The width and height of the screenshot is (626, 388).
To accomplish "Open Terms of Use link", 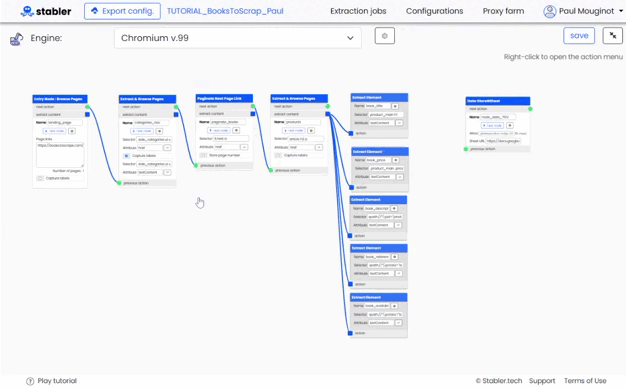I will (x=585, y=381).
